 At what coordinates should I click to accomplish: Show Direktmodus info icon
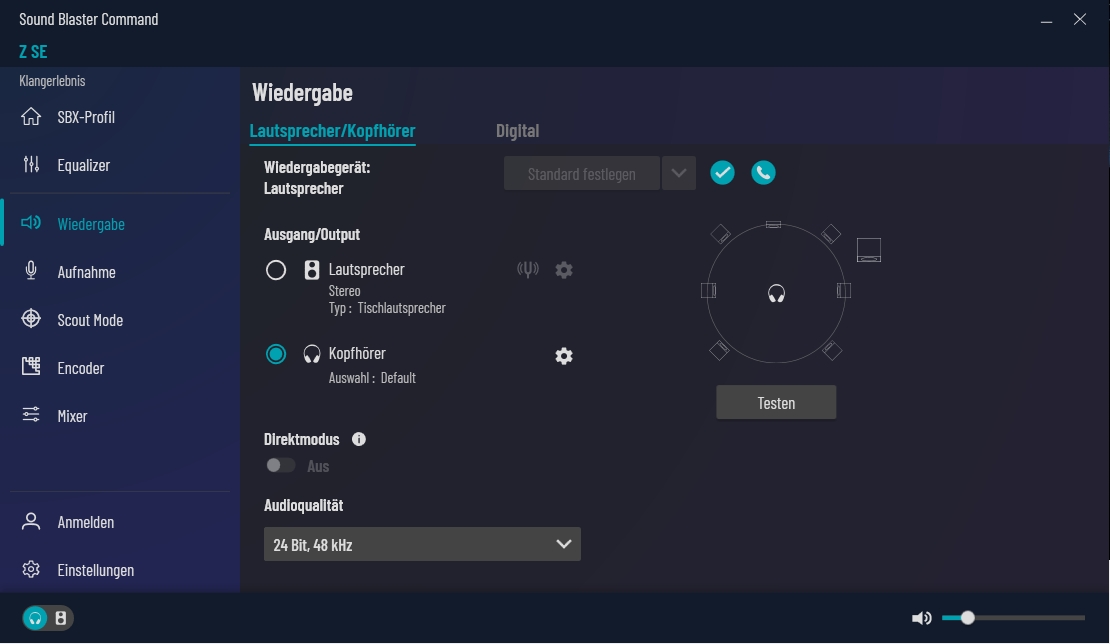359,439
